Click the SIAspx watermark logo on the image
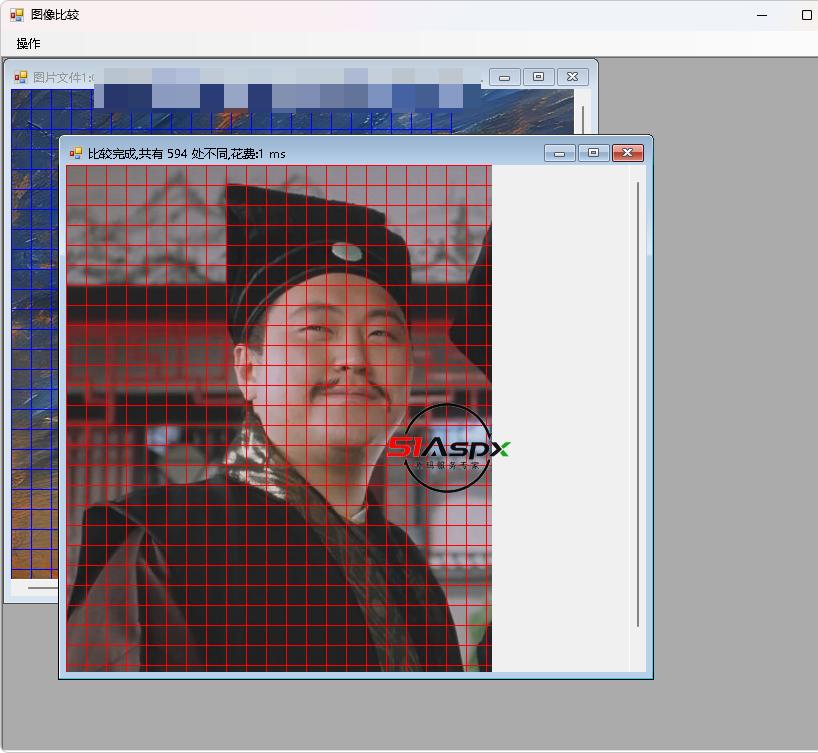The width and height of the screenshot is (818, 753). point(447,448)
